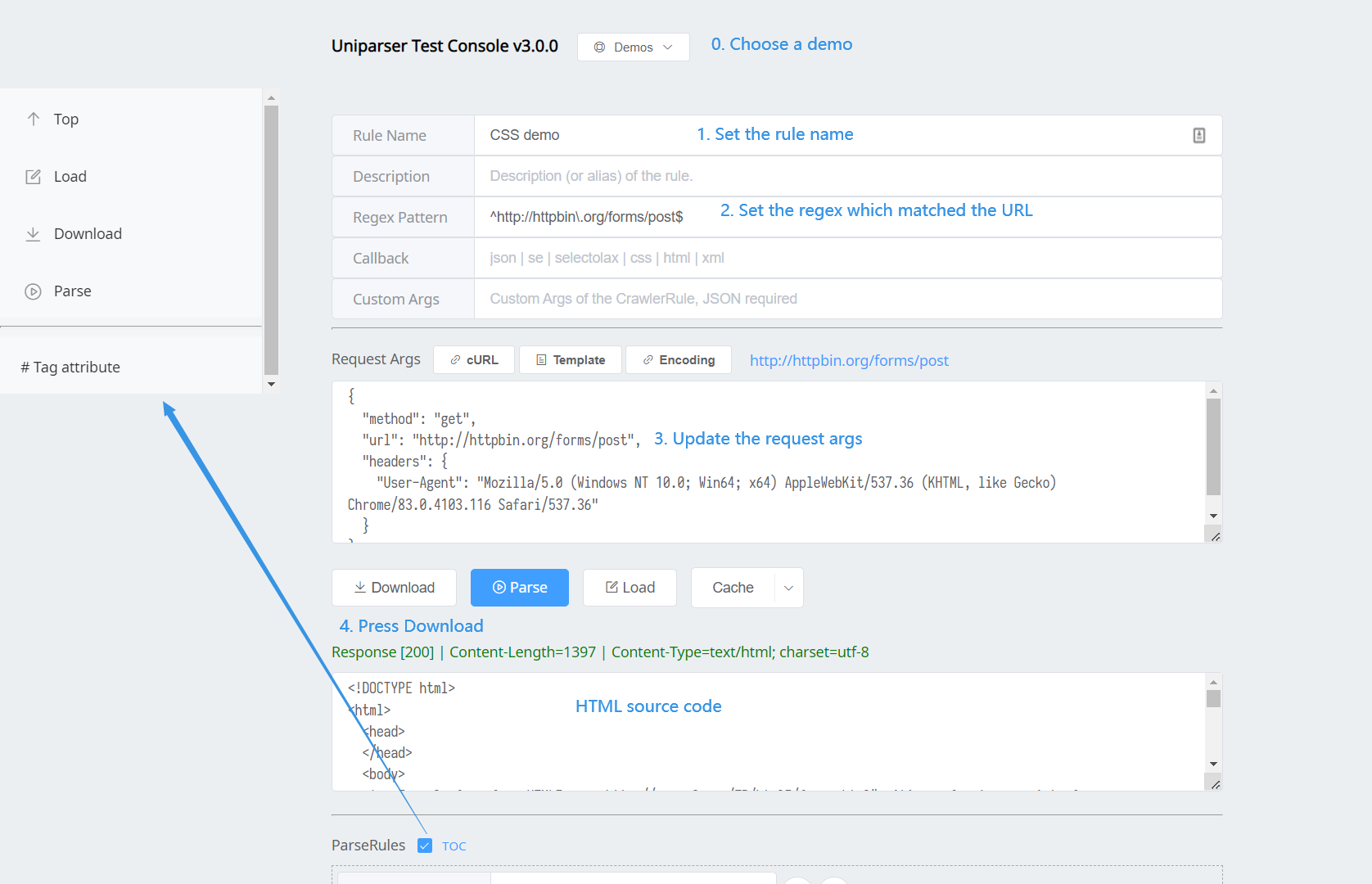Open the cURL import button
This screenshot has width=1372, height=884.
[x=474, y=360]
